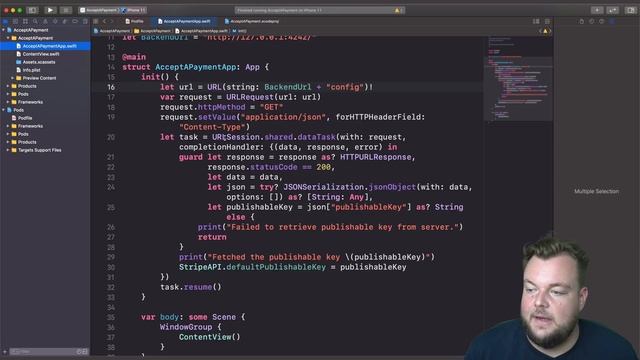Open the Debug navigator icon
This screenshot has height=360, width=640.
65,21
